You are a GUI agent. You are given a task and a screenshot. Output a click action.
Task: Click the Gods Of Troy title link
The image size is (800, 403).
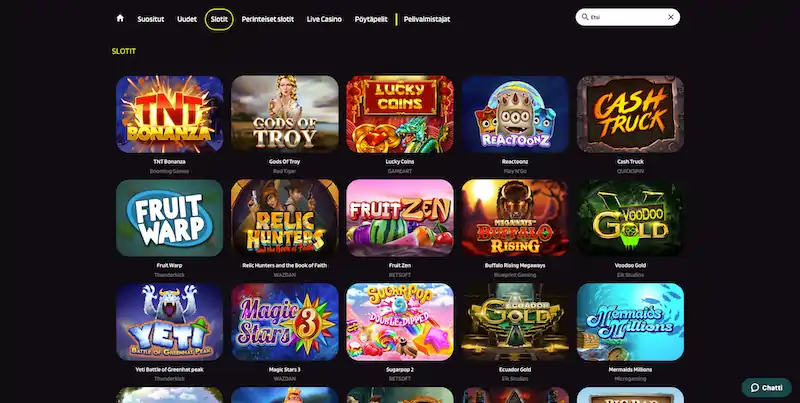point(285,162)
